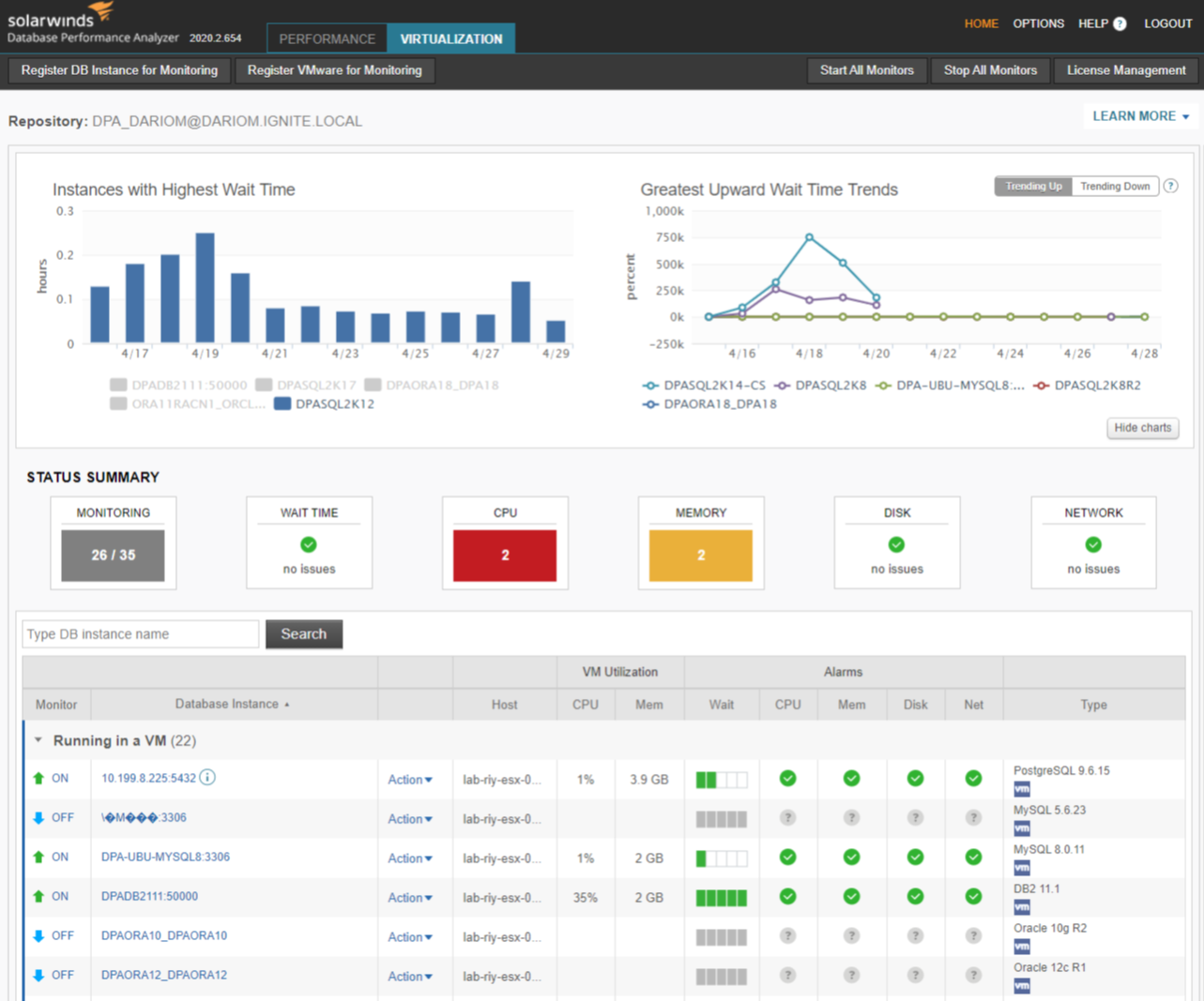Click Start All Monitors button
Image resolution: width=1204 pixels, height=1001 pixels.
point(866,70)
